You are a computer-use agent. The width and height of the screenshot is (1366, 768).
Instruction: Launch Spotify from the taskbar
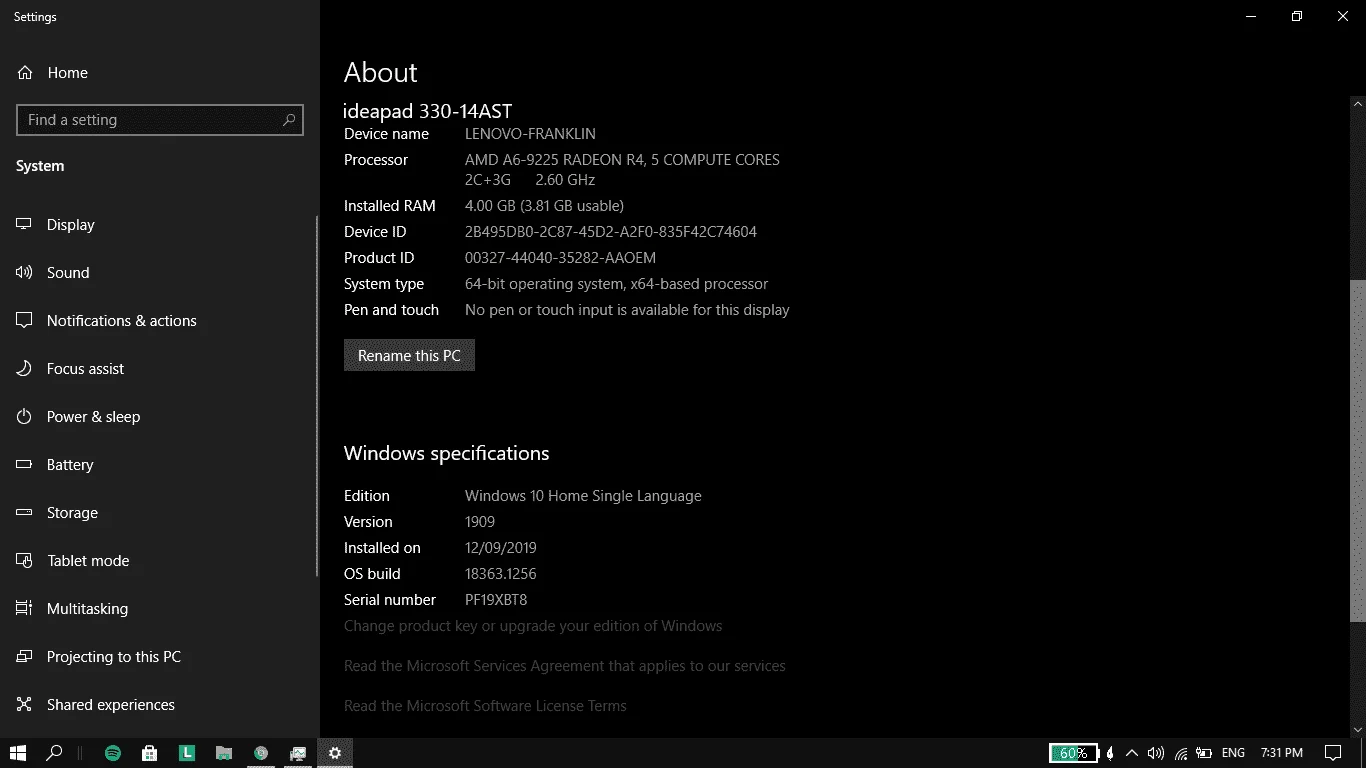[113, 753]
